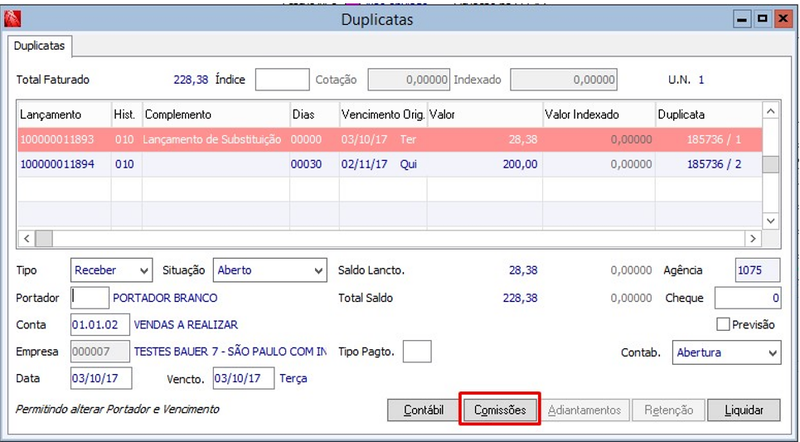The image size is (800, 442).
Task: Click the Liquidar button
Action: tap(744, 410)
